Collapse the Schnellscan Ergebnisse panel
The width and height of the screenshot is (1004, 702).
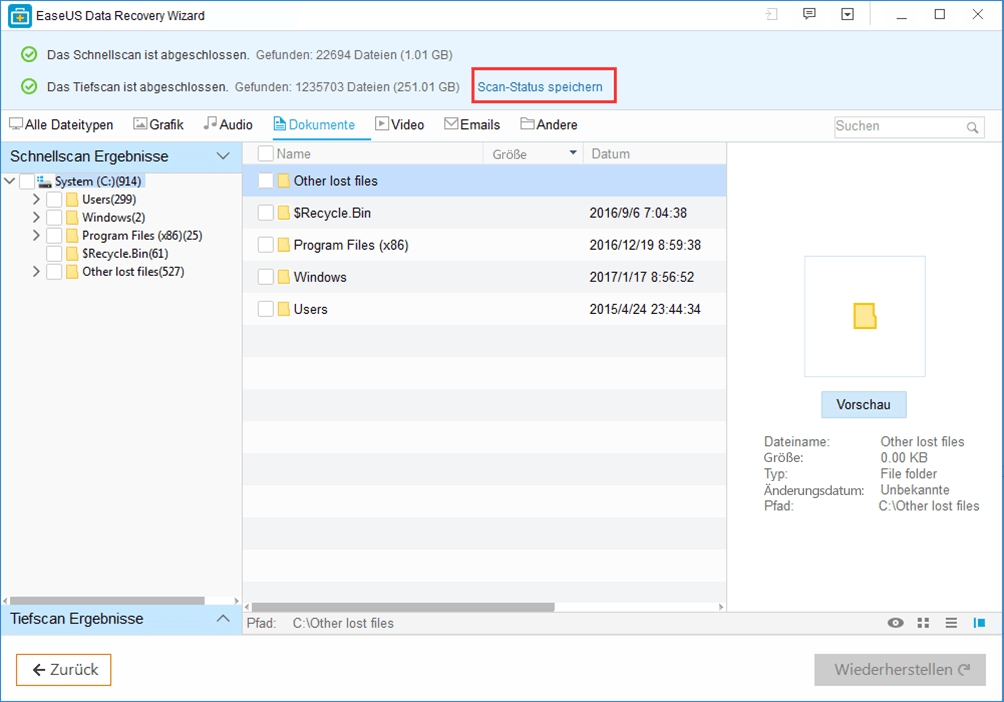[x=223, y=156]
